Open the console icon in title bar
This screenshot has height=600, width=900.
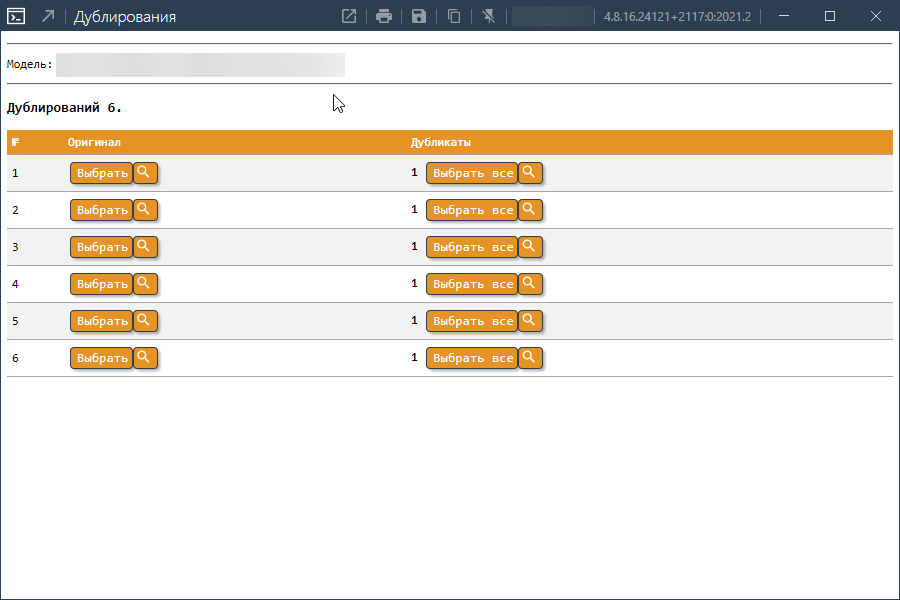pyautogui.click(x=16, y=16)
